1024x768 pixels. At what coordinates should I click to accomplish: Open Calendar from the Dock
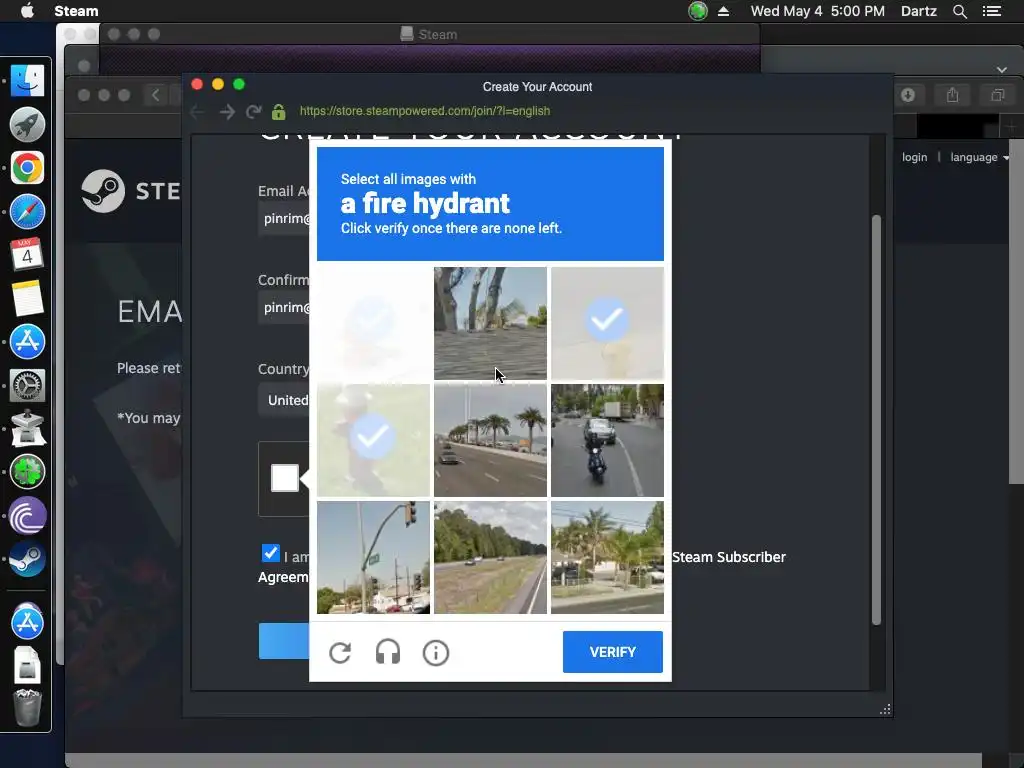click(27, 254)
